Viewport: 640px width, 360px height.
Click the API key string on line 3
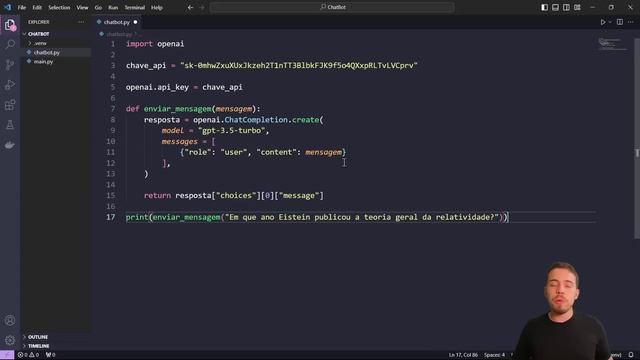pos(299,65)
